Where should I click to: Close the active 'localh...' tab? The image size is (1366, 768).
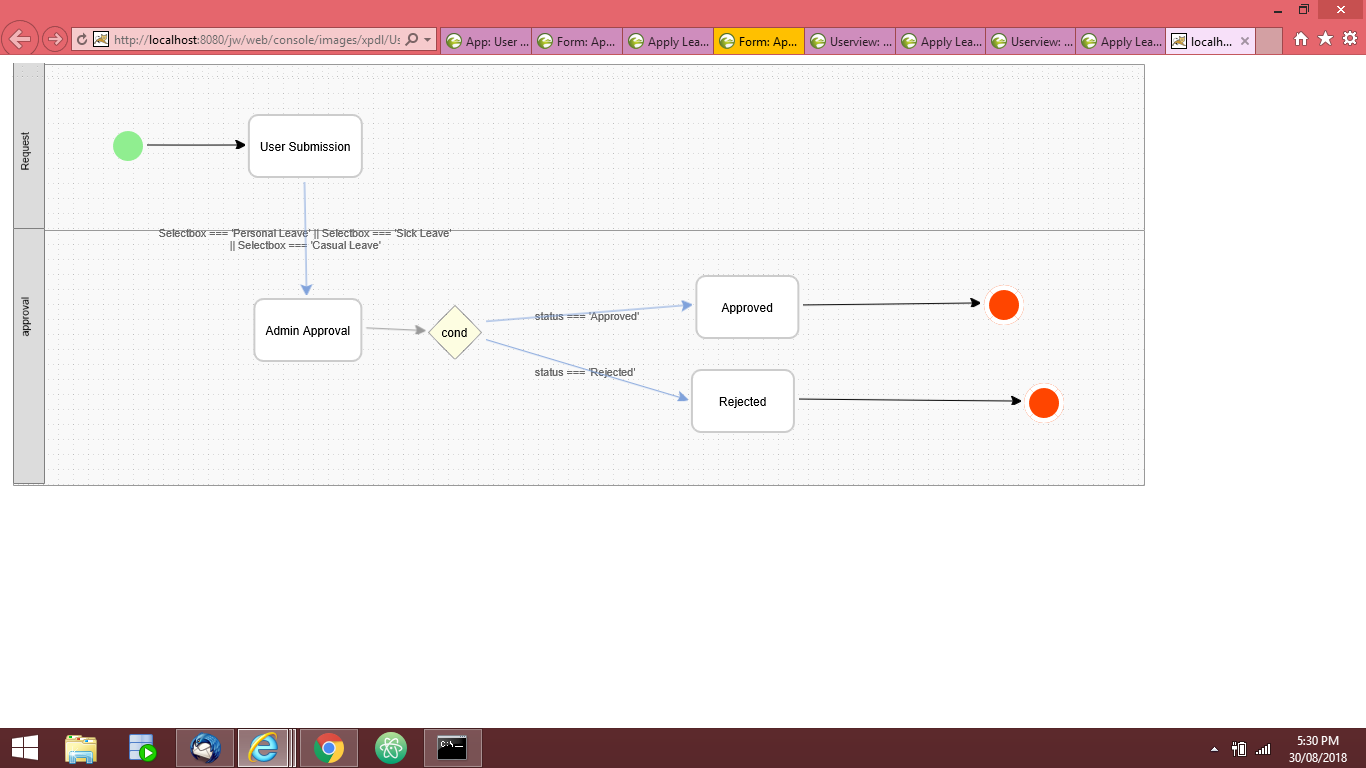1244,41
